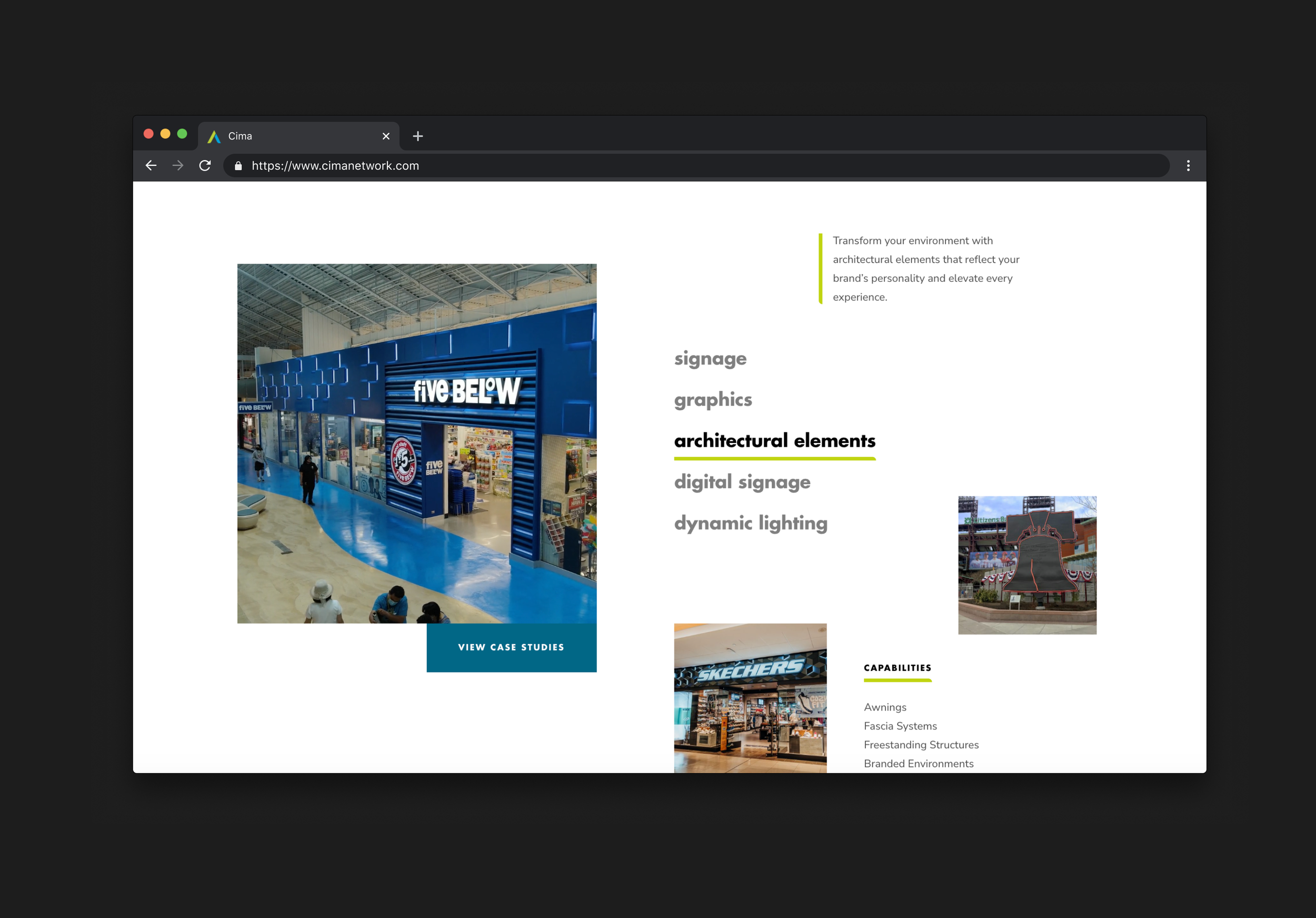Viewport: 1316px width, 918px height.
Task: Switch to dynamic lighting category
Action: [x=751, y=524]
